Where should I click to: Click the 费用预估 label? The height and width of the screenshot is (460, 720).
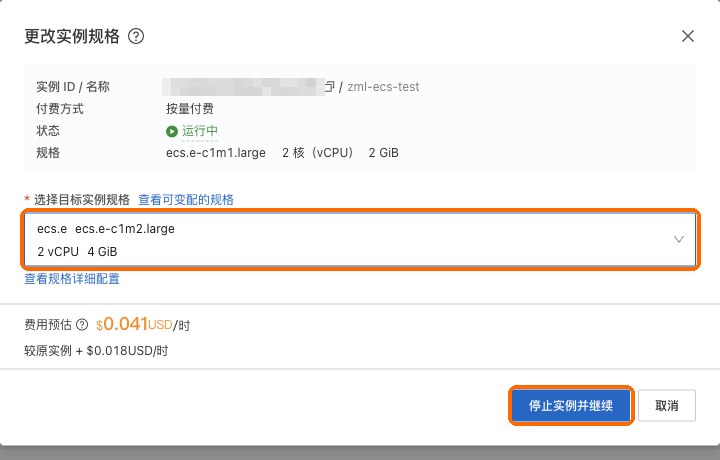48,325
